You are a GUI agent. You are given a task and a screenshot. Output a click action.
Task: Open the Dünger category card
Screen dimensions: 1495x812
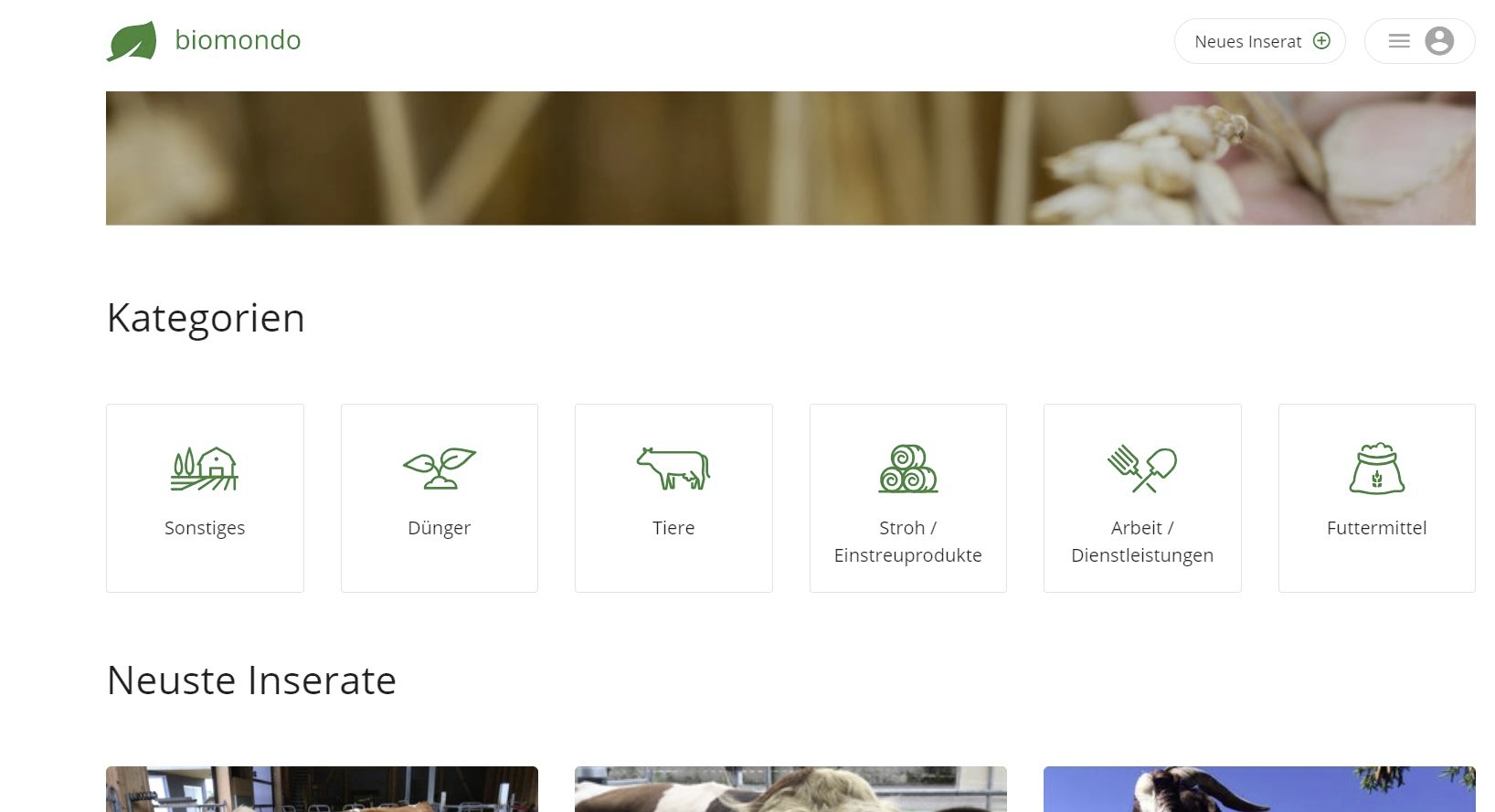coord(440,498)
